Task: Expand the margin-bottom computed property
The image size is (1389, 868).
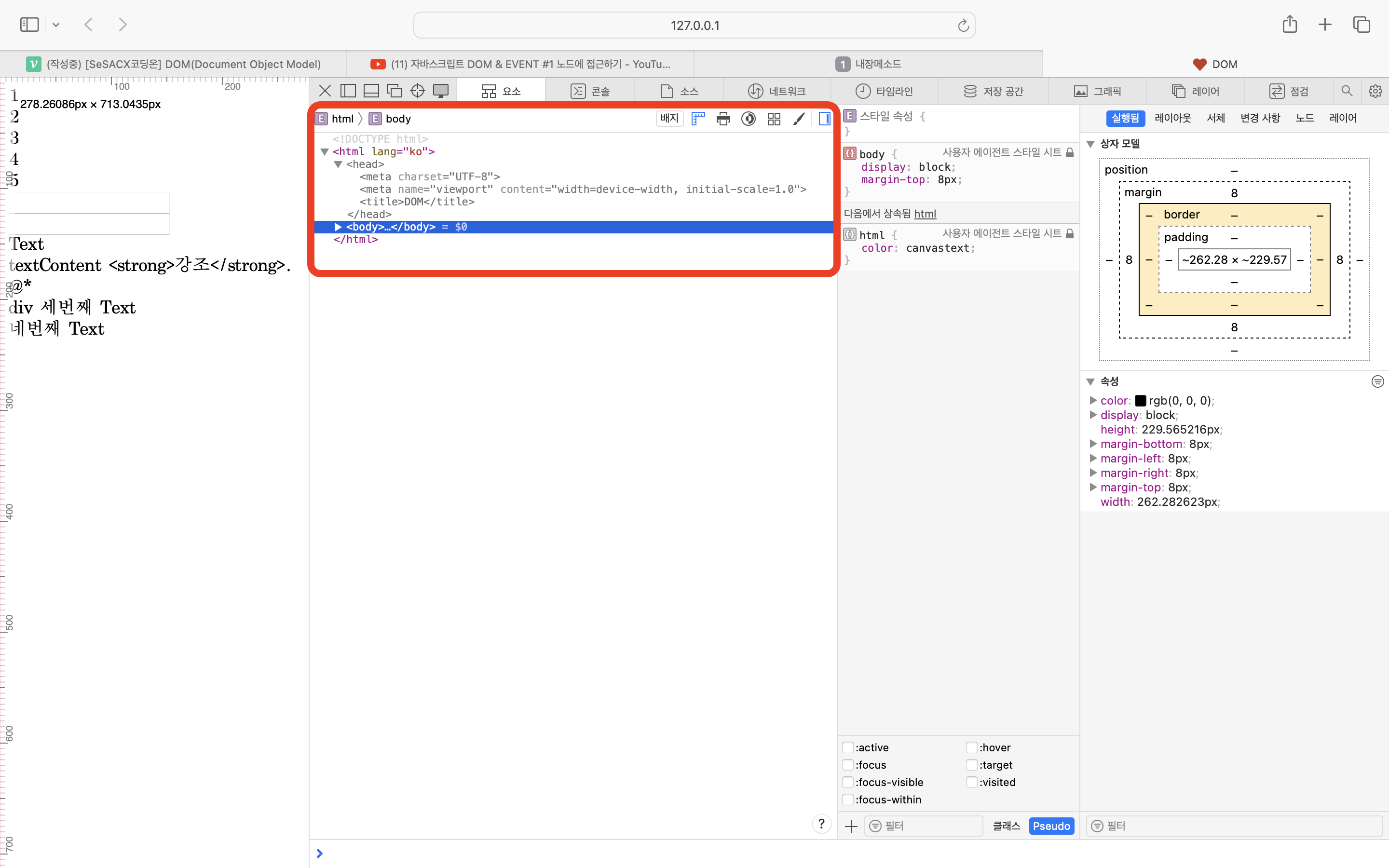Action: 1093,444
